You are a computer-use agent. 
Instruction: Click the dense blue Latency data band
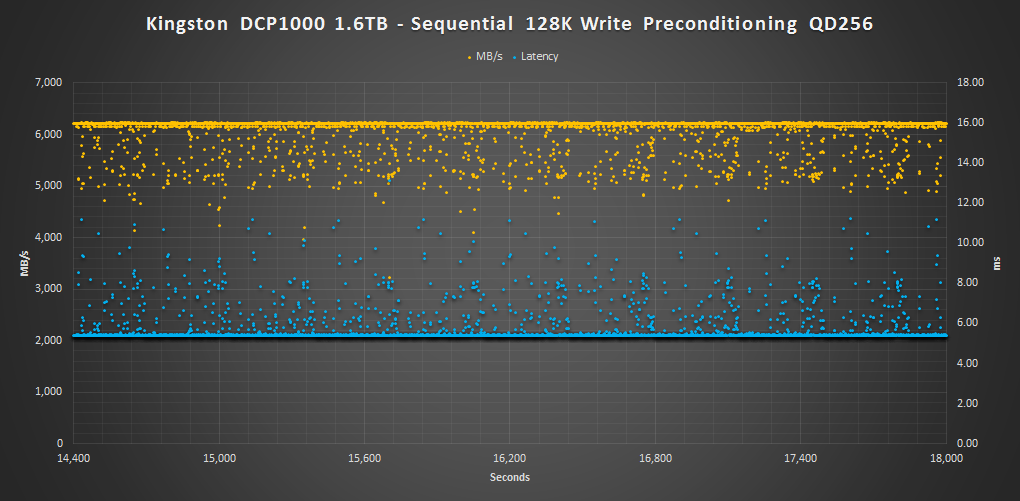510,334
